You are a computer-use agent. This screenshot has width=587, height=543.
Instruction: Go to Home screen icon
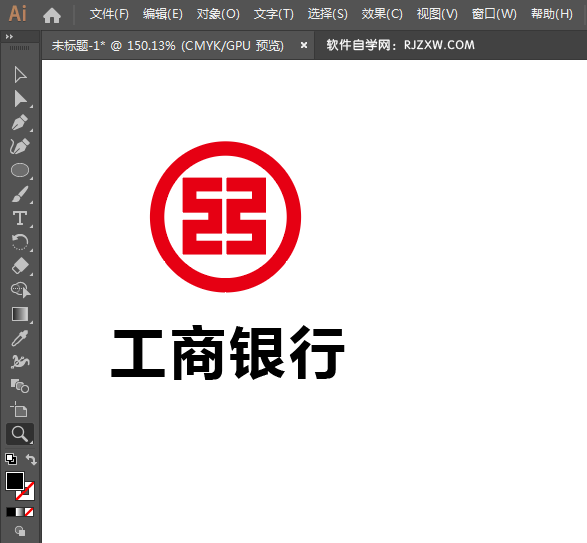pos(52,15)
